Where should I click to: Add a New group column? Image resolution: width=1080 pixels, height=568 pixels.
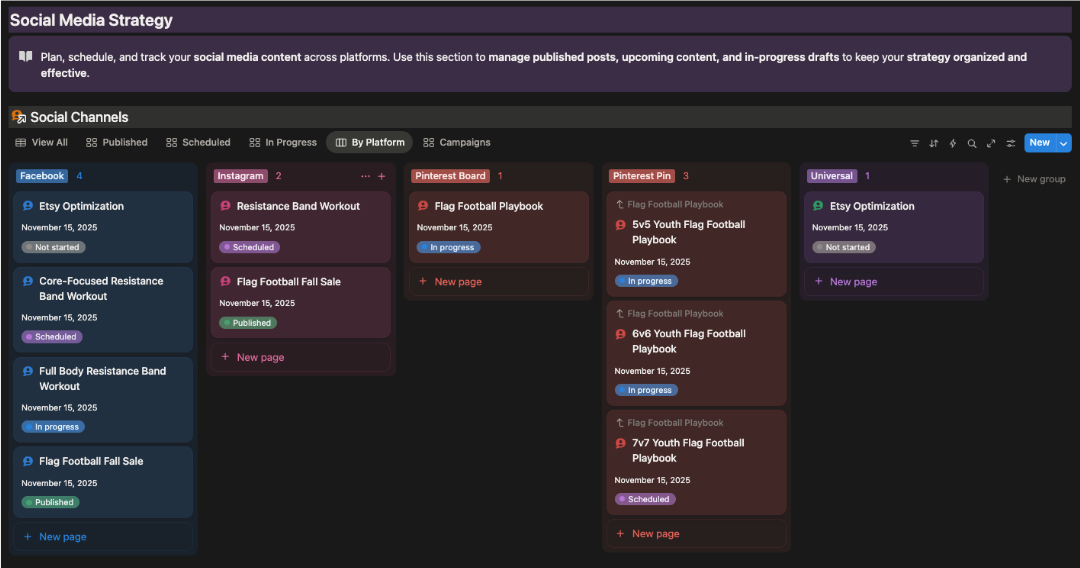tap(1034, 179)
